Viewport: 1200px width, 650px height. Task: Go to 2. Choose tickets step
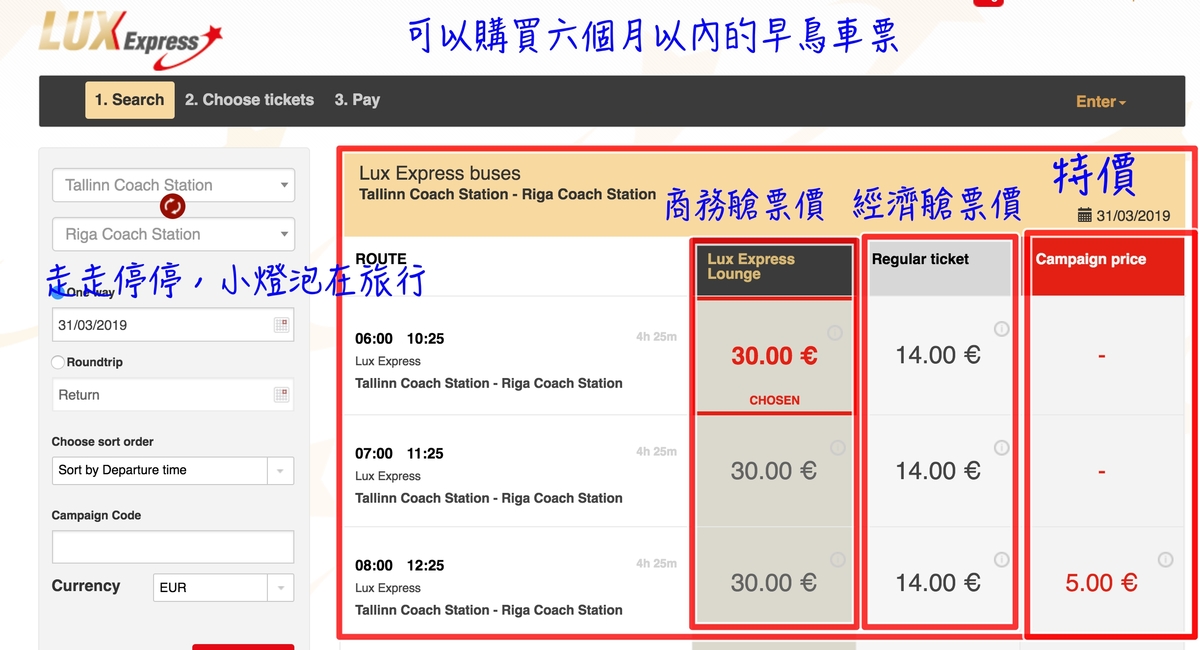(x=249, y=100)
